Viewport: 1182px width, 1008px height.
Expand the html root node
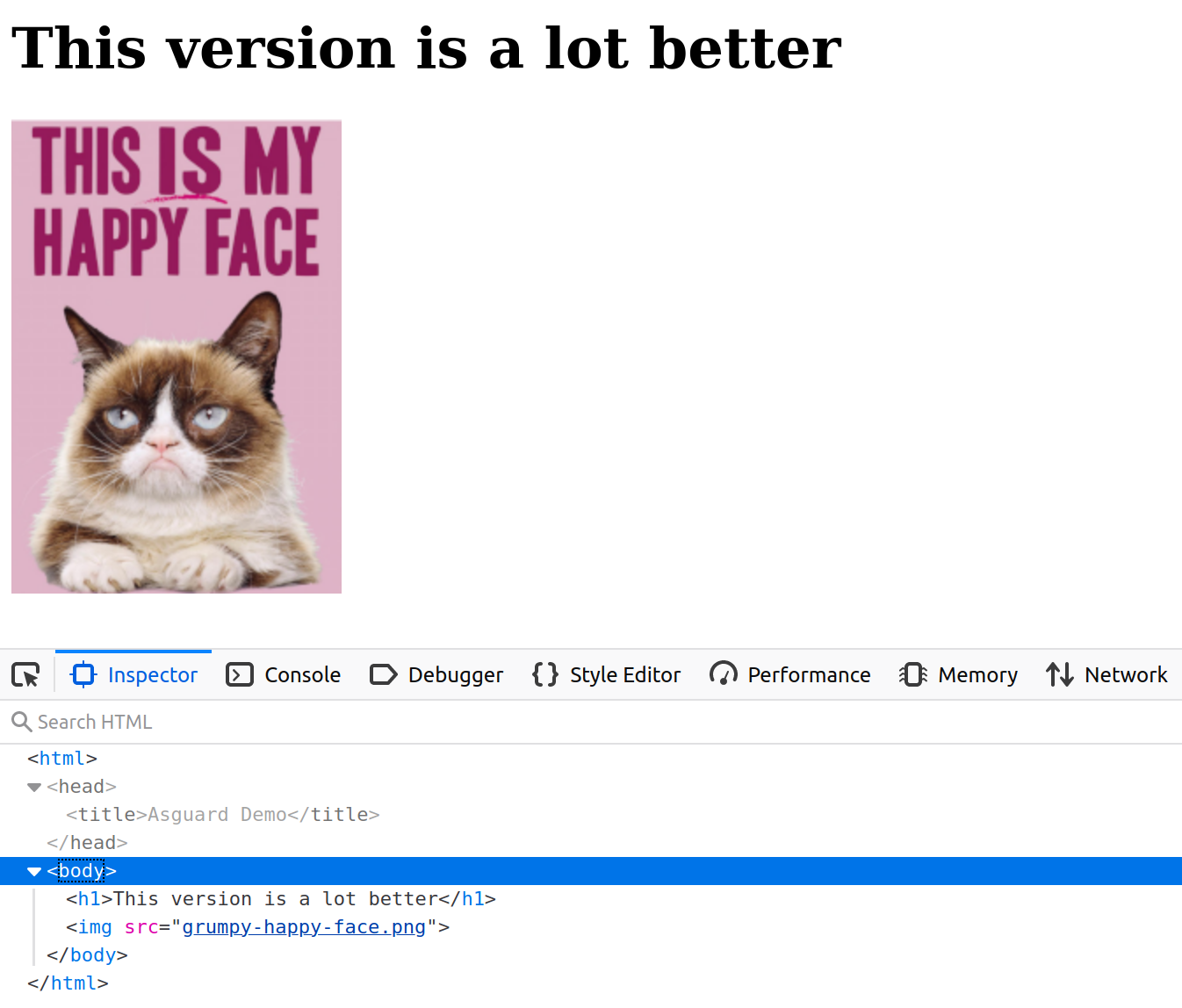point(61,758)
